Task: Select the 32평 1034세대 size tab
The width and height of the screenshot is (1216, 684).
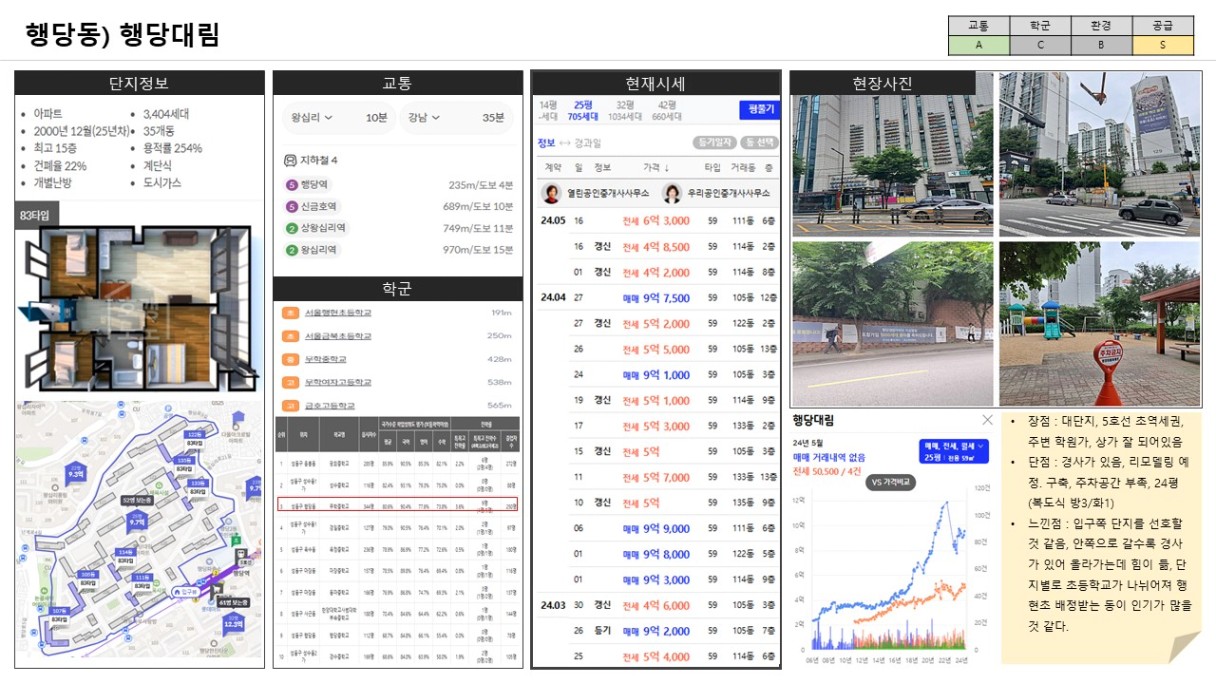Action: click(x=625, y=110)
